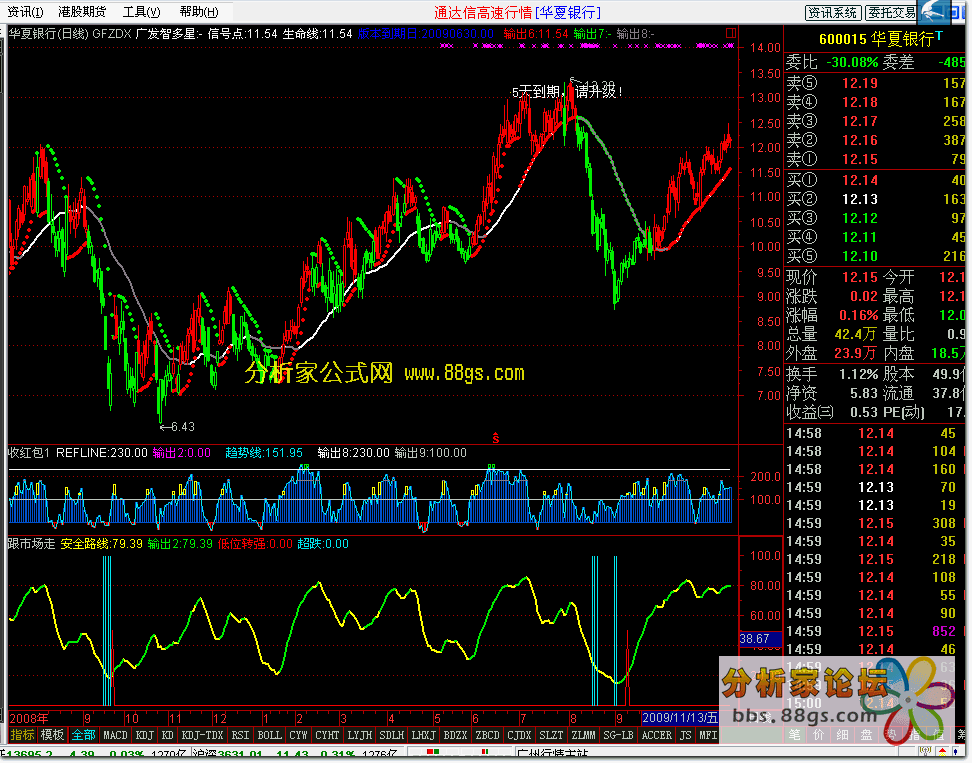The image size is (972, 763).
Task: Switch to the SG-LB indicator tab
Action: coord(619,737)
